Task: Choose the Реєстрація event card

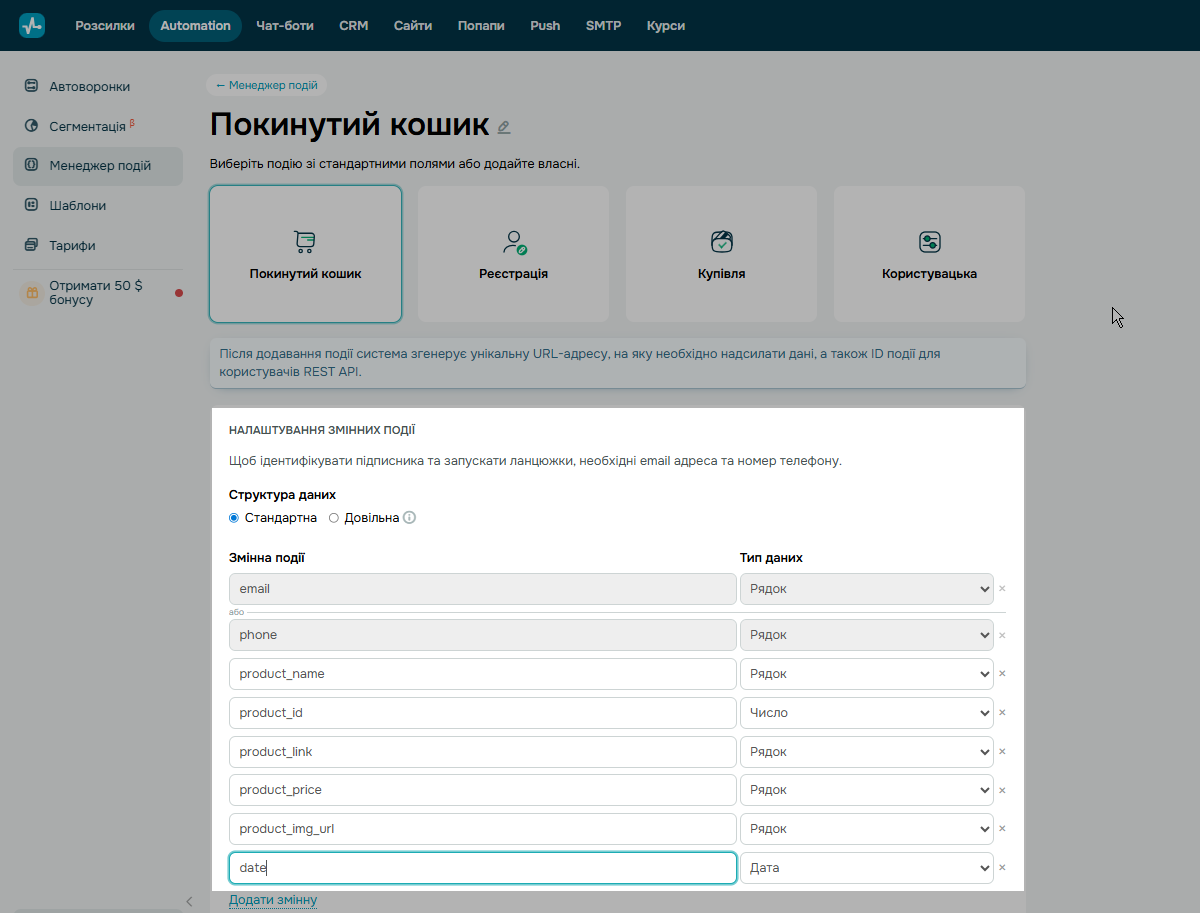Action: [x=513, y=254]
